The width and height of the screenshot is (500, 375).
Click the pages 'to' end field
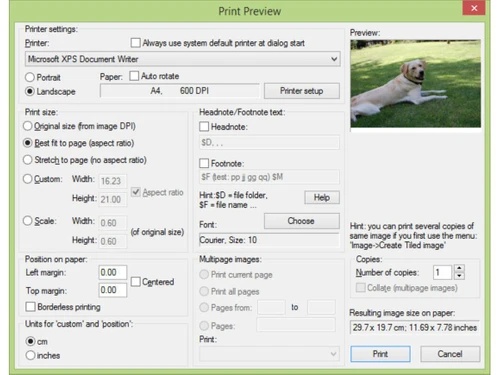click(321, 307)
